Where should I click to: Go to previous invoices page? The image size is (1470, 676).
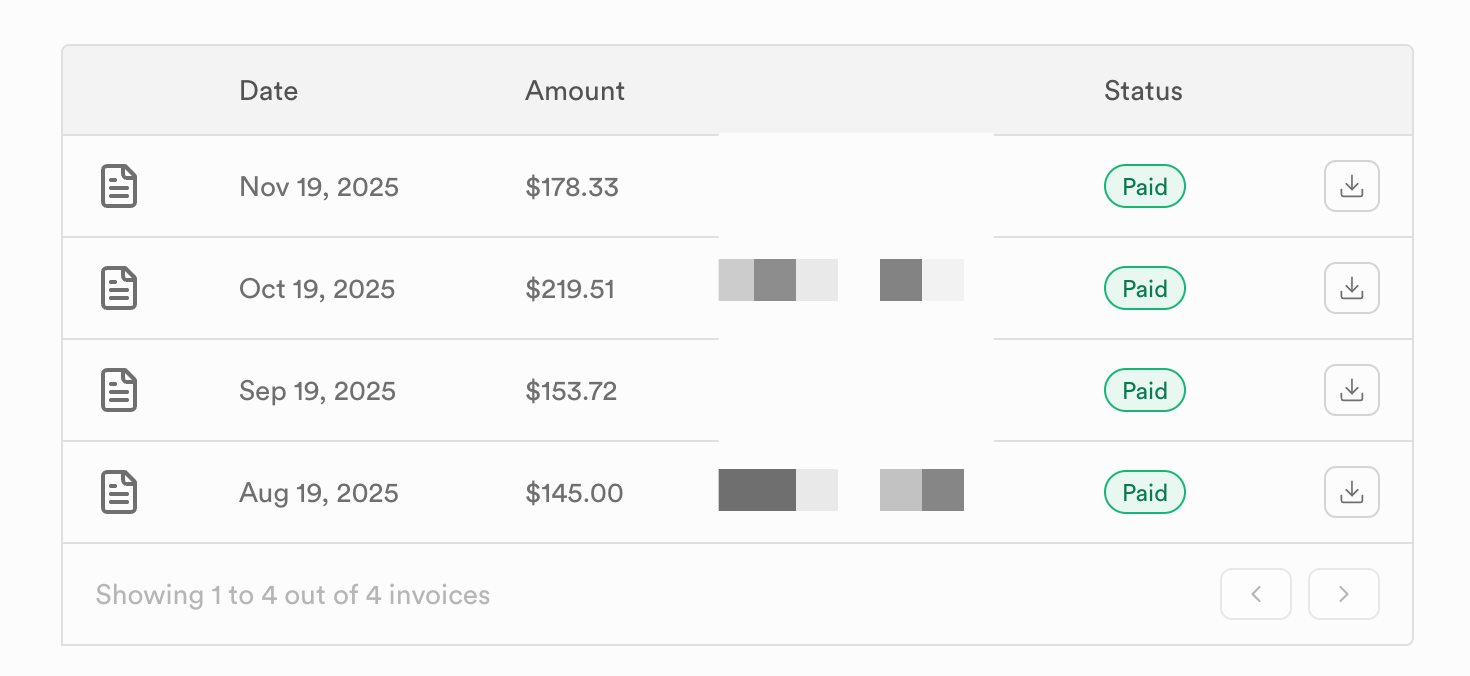pyautogui.click(x=1255, y=595)
